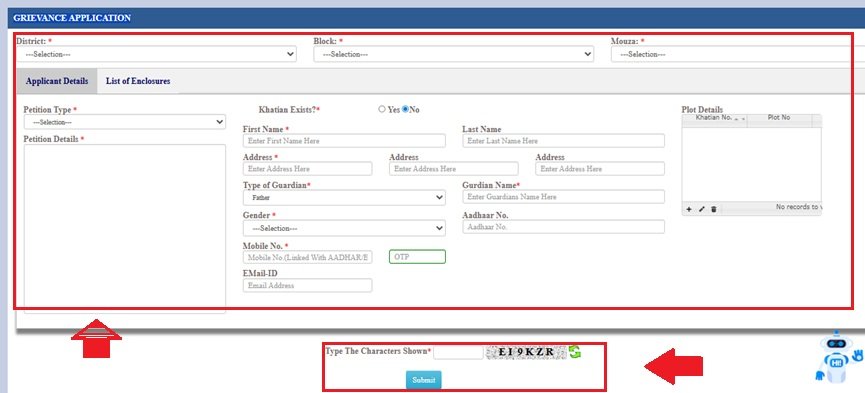The image size is (865, 393).
Task: Click the Guardian Name input field
Action: coord(563,196)
